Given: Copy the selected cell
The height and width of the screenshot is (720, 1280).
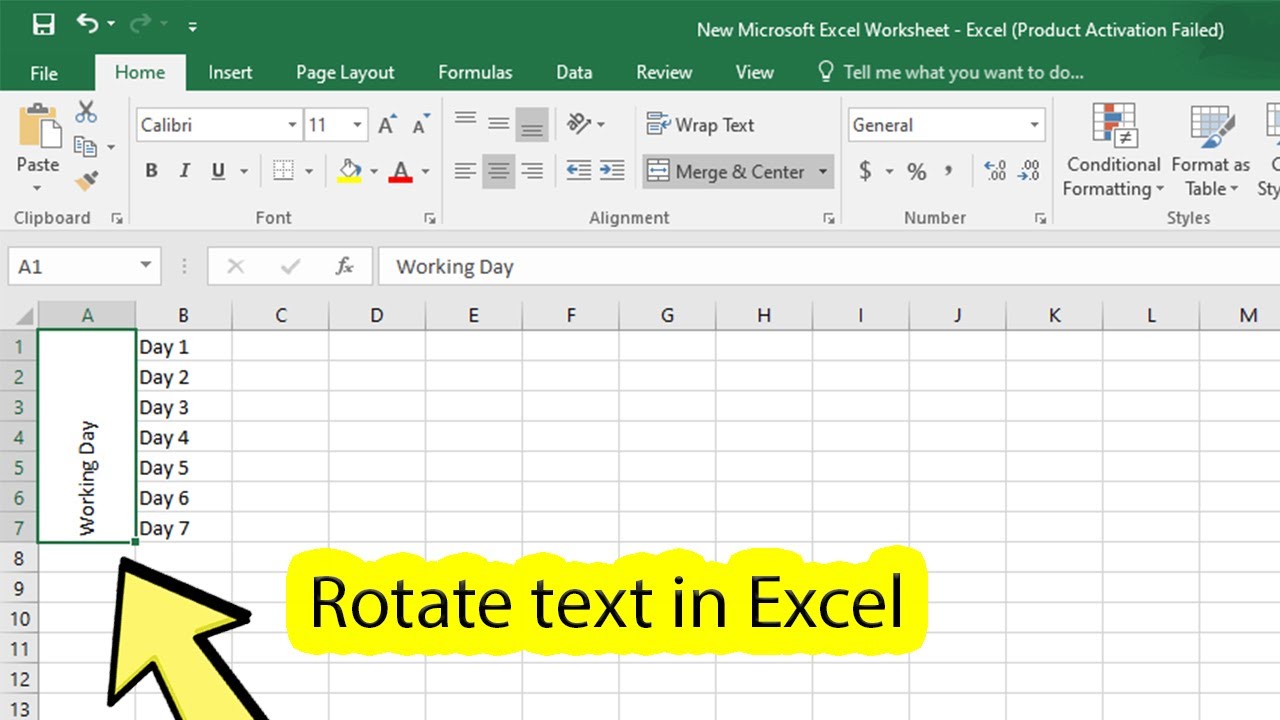Looking at the screenshot, I should pyautogui.click(x=86, y=146).
